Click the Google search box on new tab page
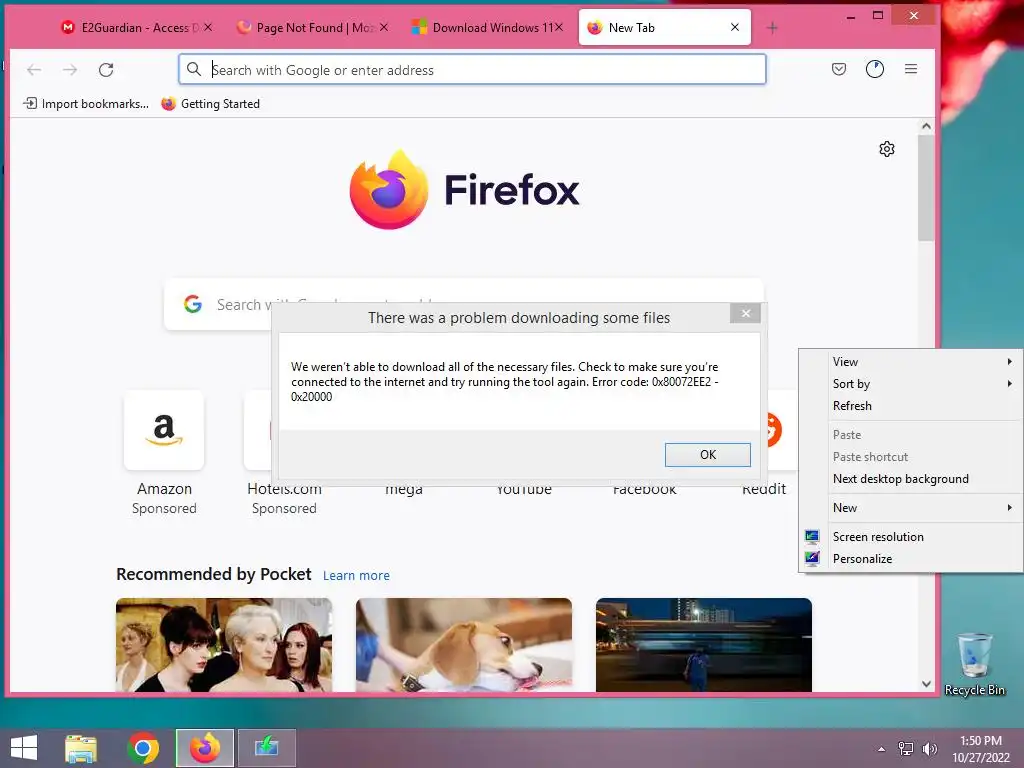This screenshot has height=768, width=1024. [x=464, y=304]
